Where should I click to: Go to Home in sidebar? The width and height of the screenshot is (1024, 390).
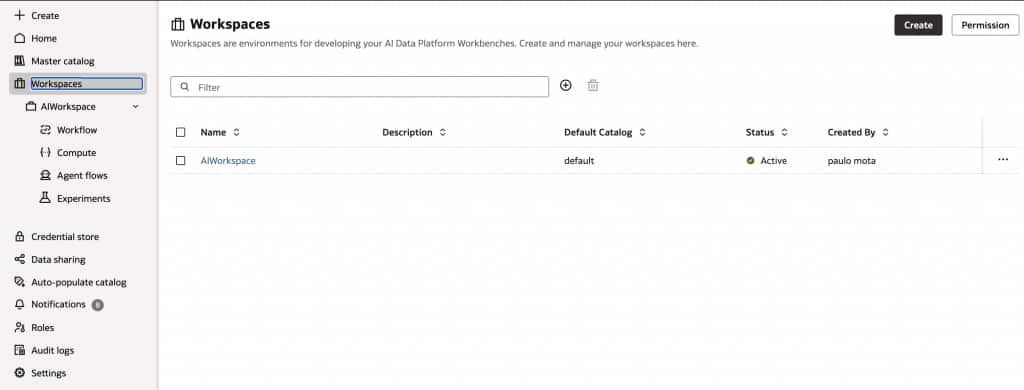pos(44,38)
